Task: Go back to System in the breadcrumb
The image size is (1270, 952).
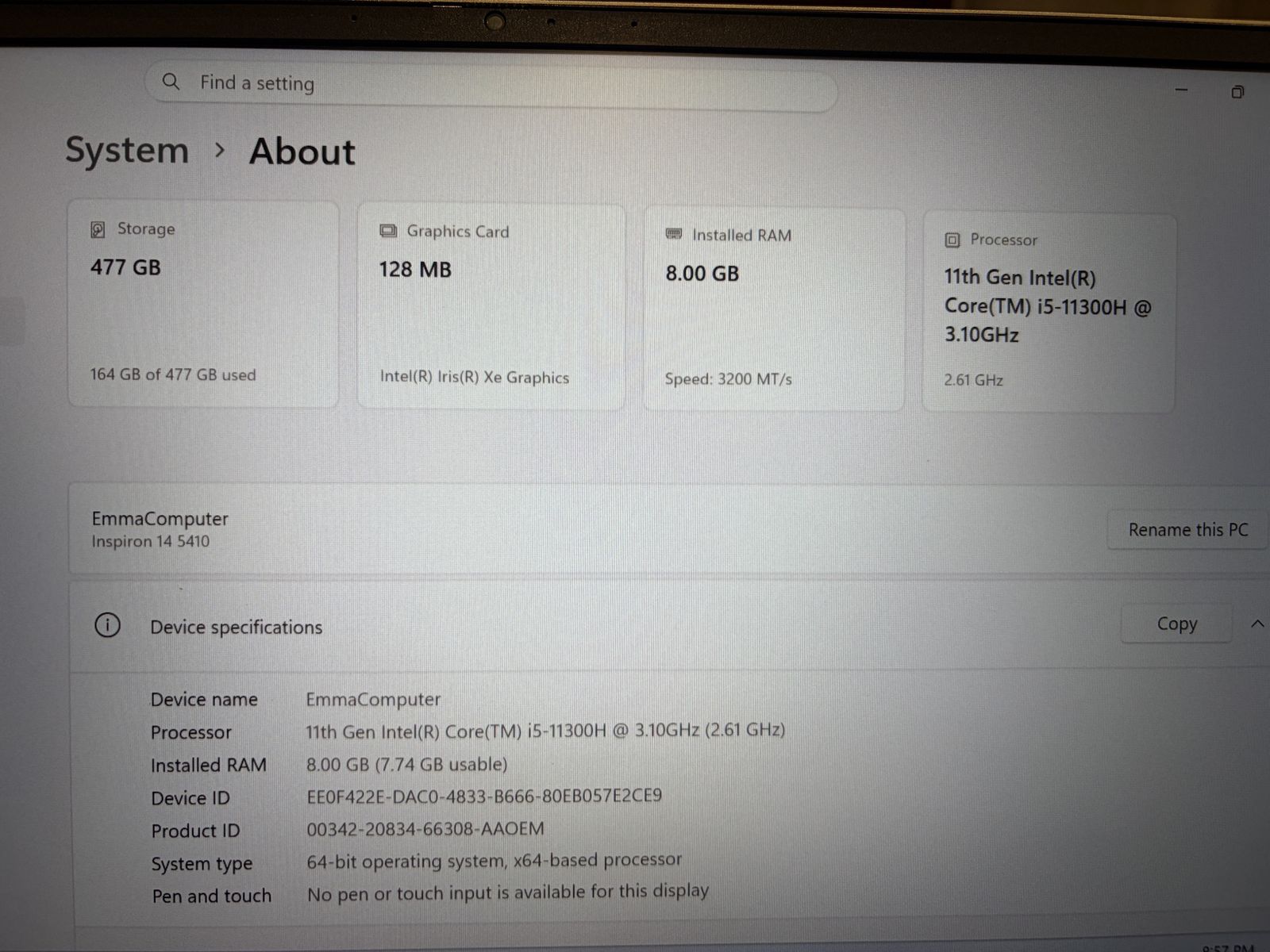Action: 127,150
